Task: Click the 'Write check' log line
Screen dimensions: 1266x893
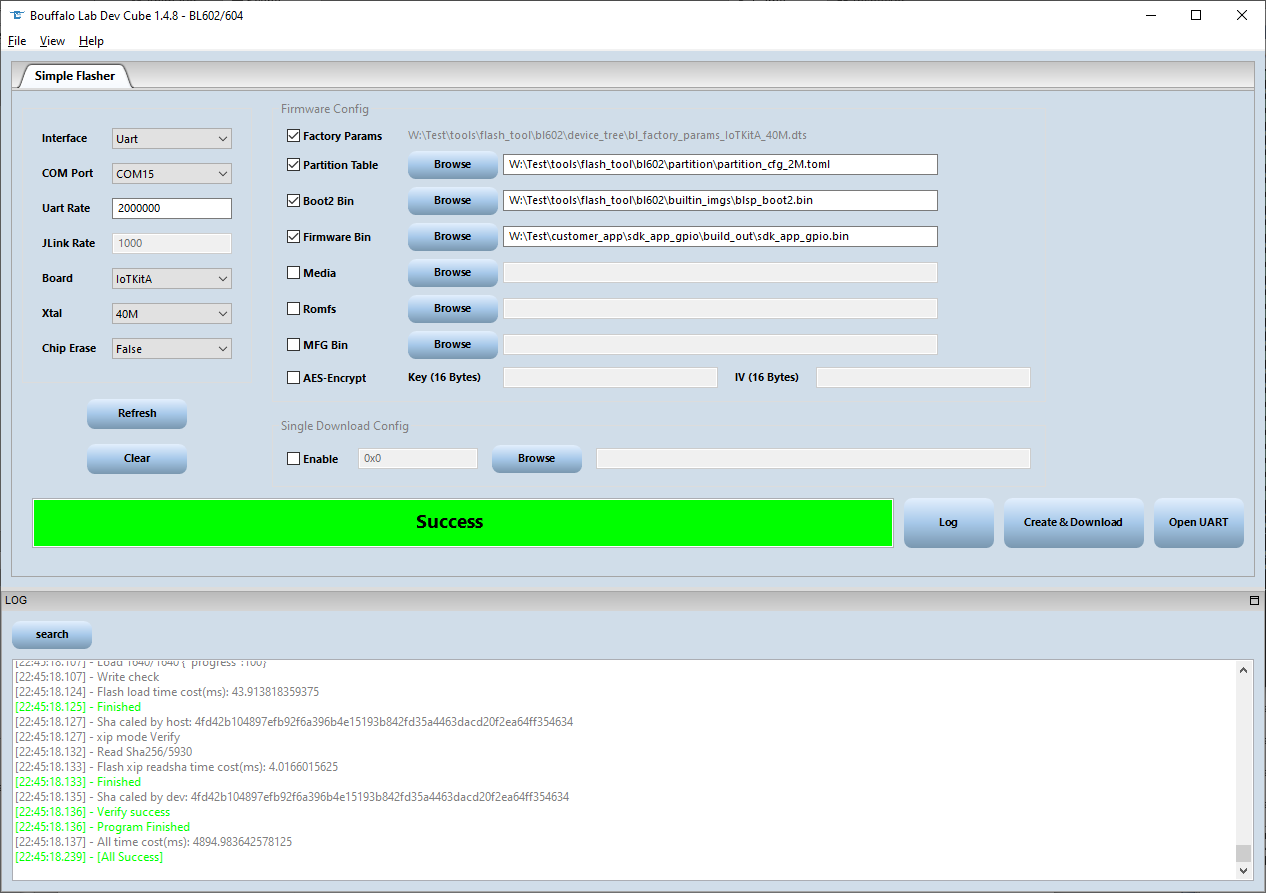Action: 87,678
